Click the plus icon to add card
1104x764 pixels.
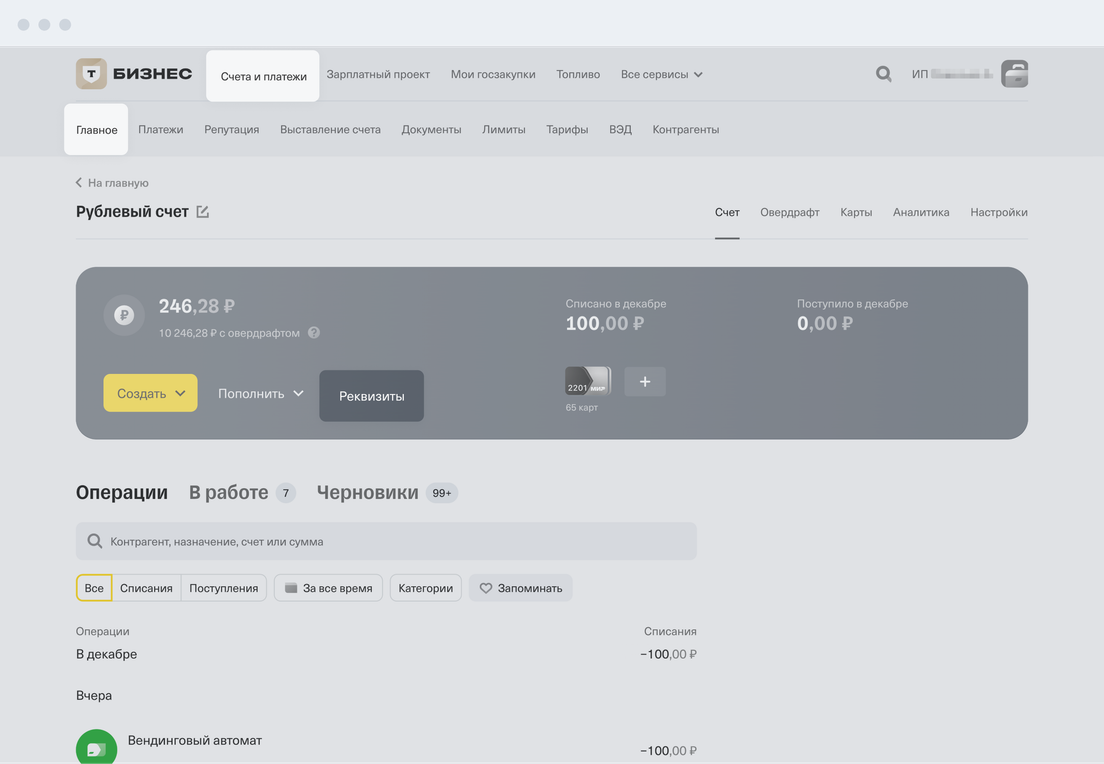coord(645,382)
